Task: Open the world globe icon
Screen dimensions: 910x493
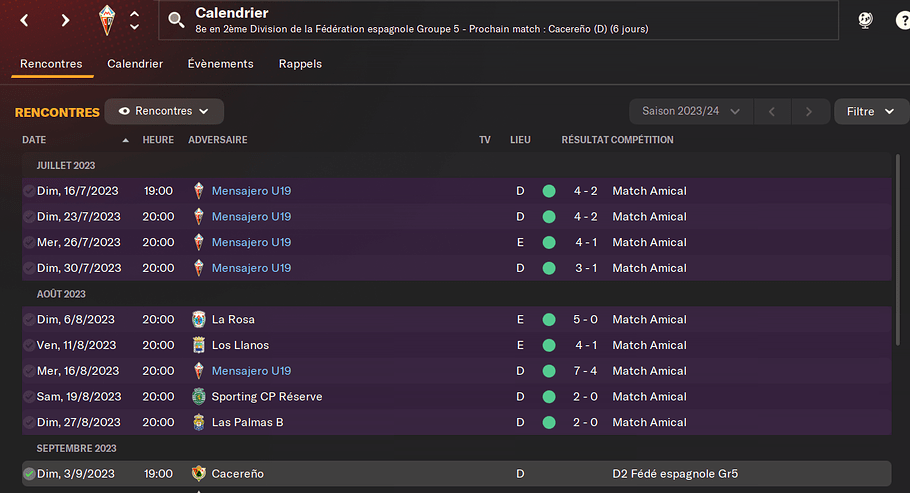Action: click(865, 20)
